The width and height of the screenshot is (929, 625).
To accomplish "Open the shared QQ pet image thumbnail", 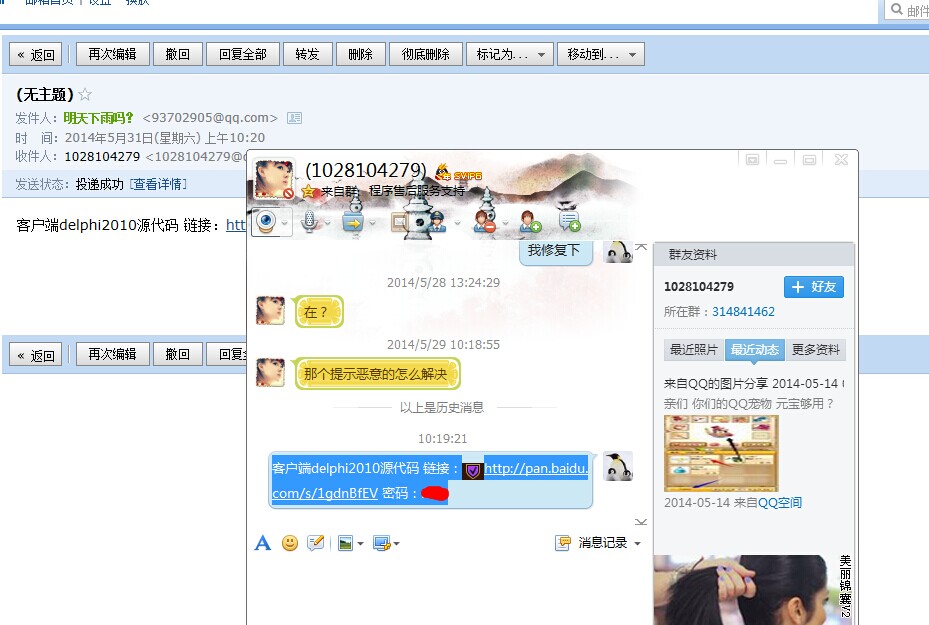I will [x=721, y=453].
